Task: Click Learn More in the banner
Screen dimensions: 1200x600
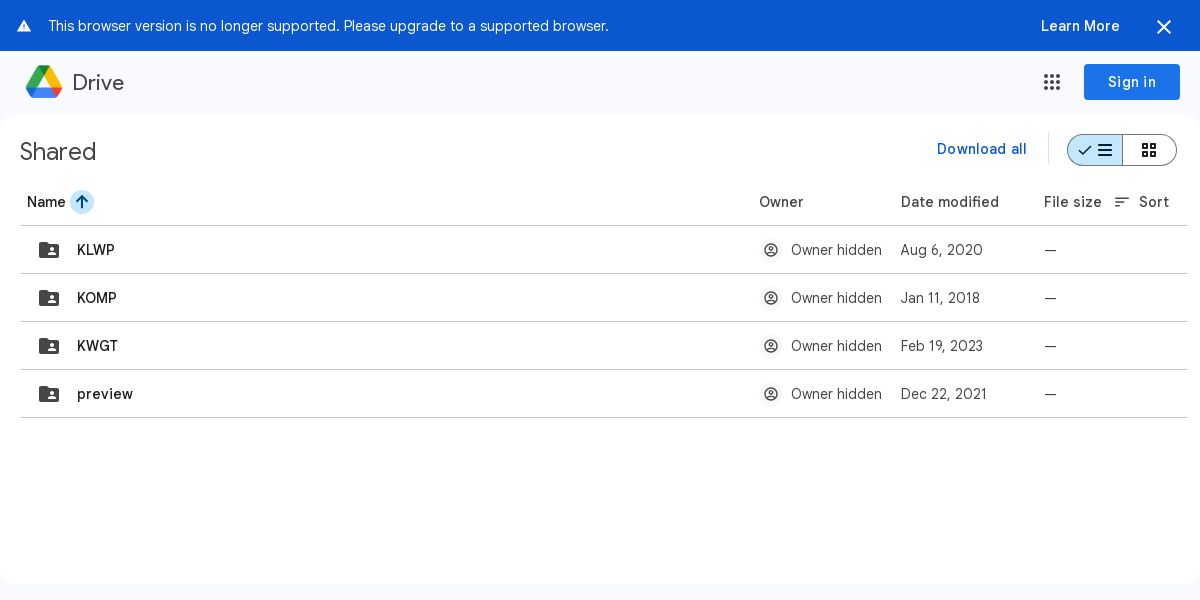Action: (x=1080, y=26)
